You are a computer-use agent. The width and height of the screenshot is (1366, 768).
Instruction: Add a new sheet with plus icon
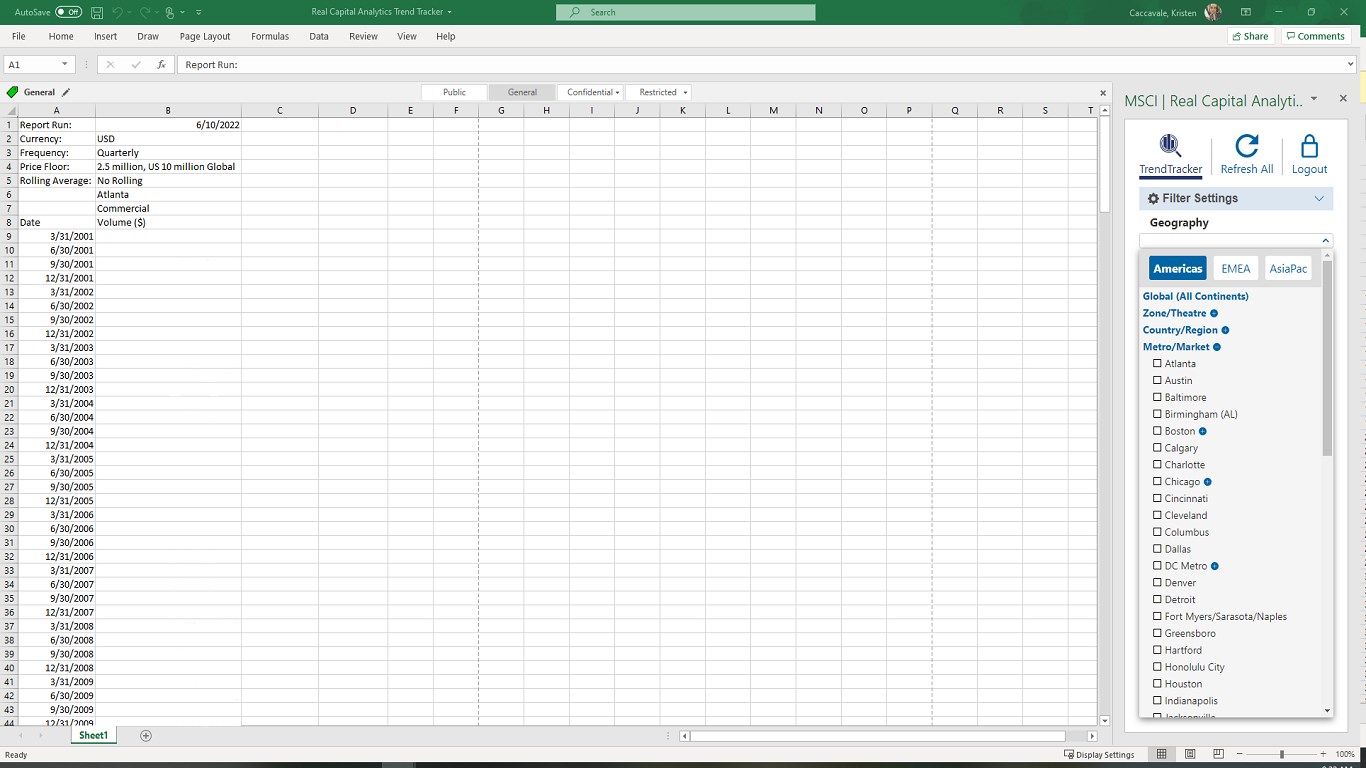(146, 736)
